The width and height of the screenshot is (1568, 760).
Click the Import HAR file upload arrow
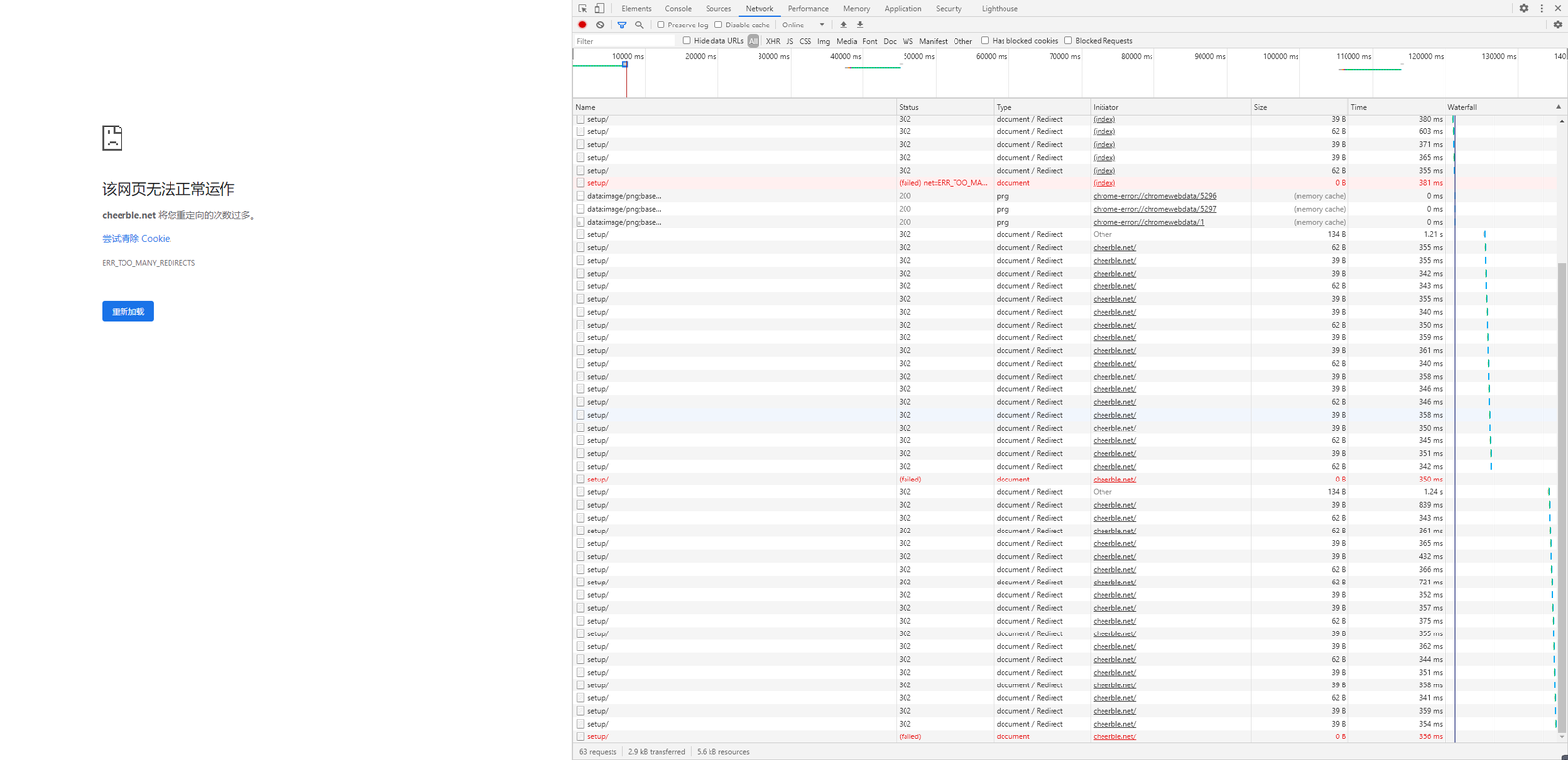point(843,25)
